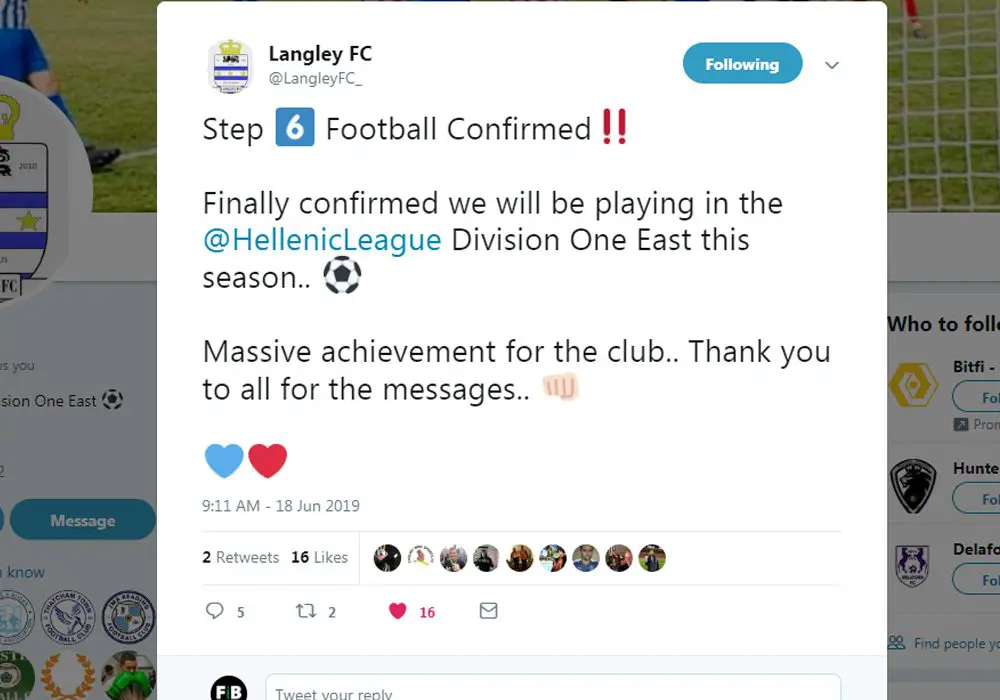
Task: Click the Langley FC profile avatar
Action: pyautogui.click(x=229, y=64)
